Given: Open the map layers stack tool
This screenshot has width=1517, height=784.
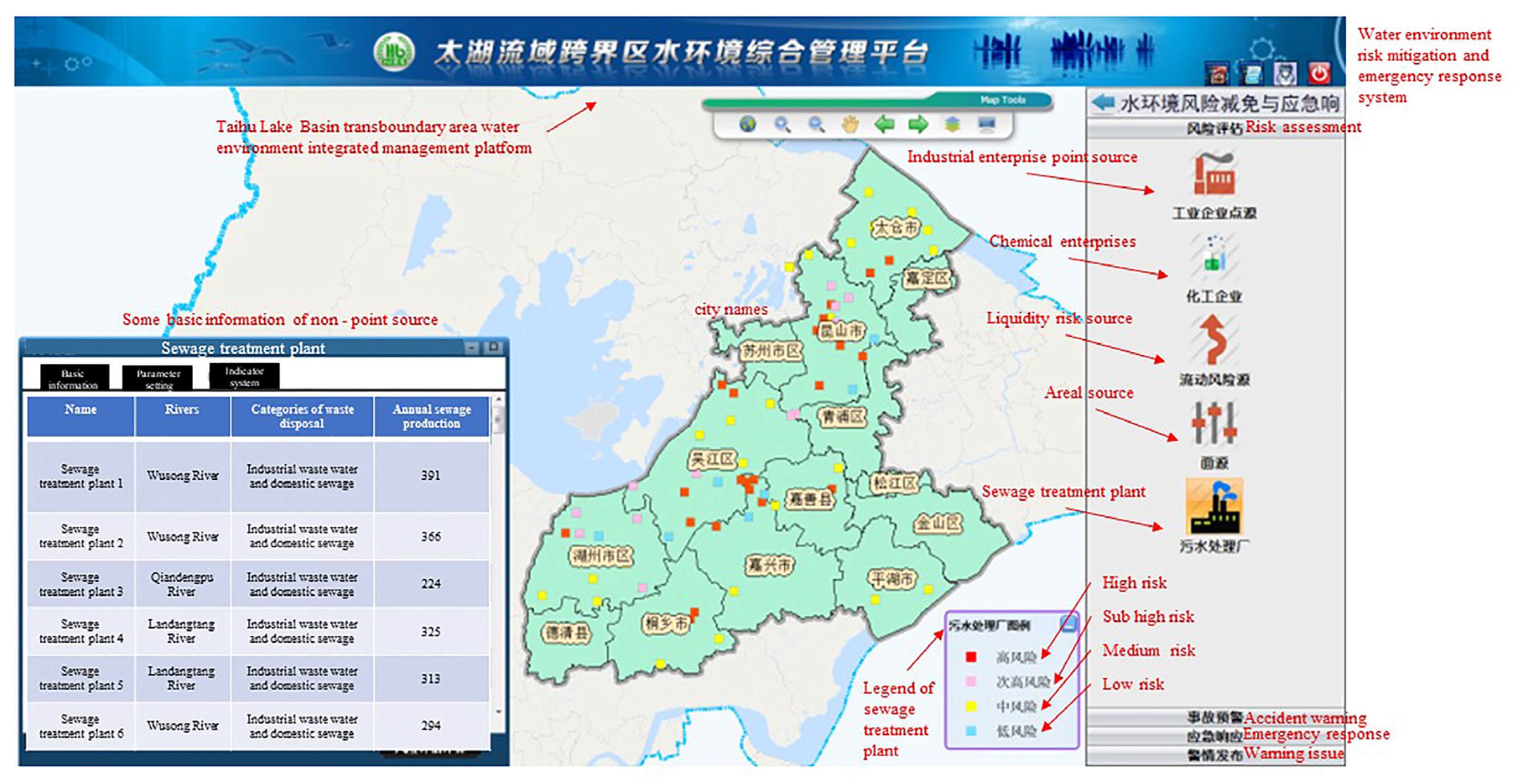Looking at the screenshot, I should (x=952, y=124).
